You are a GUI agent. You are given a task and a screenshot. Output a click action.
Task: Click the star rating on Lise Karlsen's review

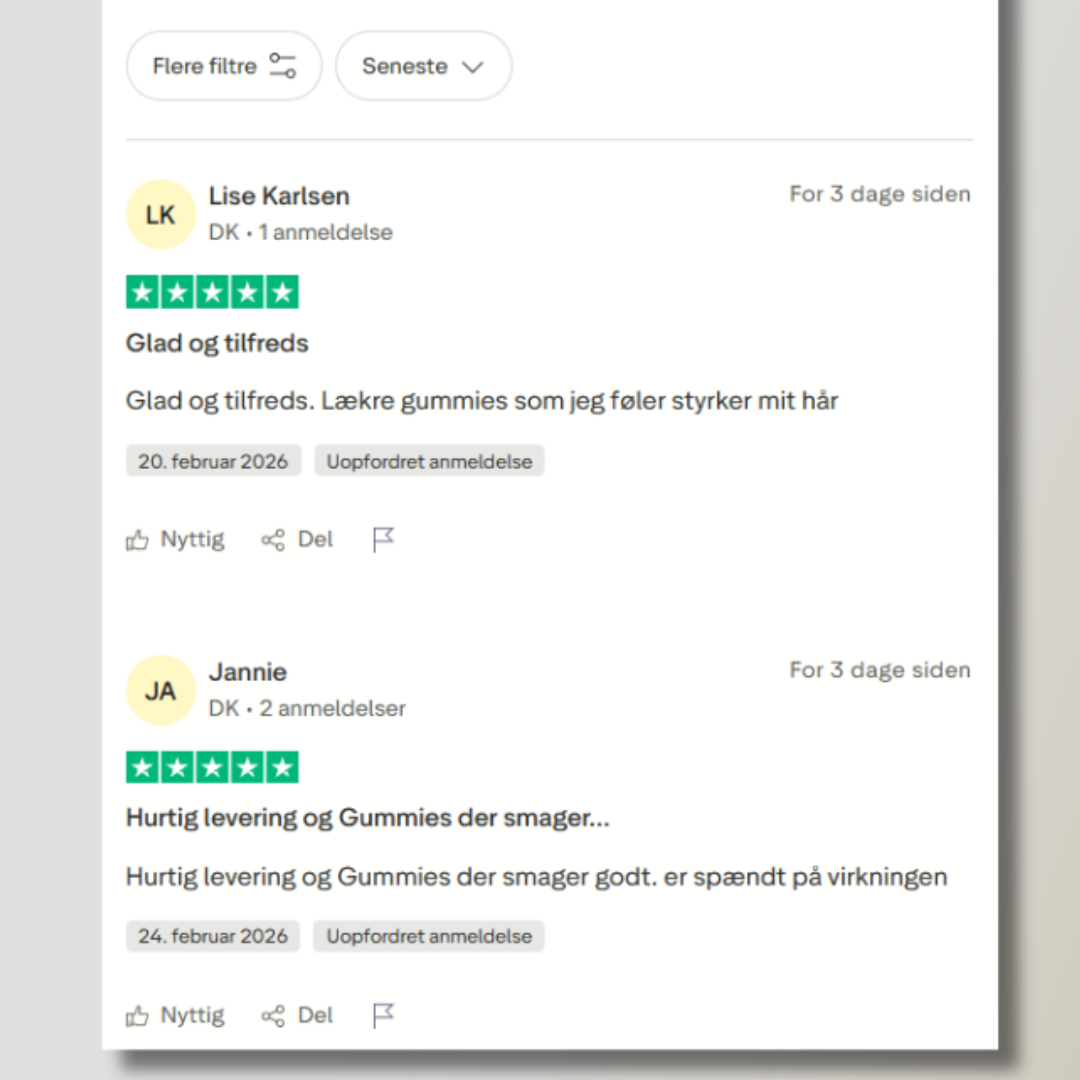pos(212,292)
